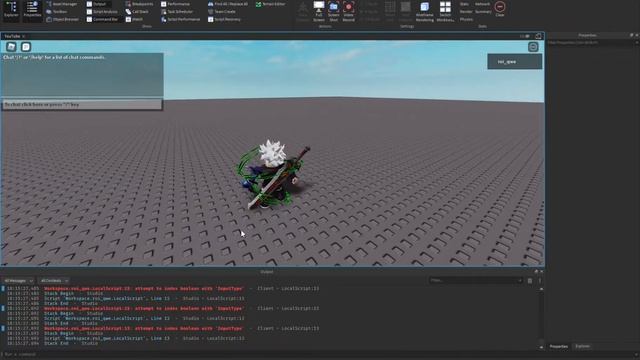Click the chat input bar
640x360 pixels.
(82, 104)
